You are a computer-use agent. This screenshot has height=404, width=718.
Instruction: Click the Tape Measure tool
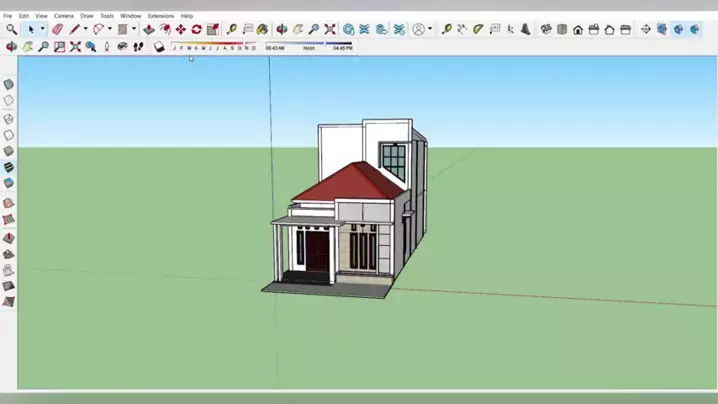point(232,30)
